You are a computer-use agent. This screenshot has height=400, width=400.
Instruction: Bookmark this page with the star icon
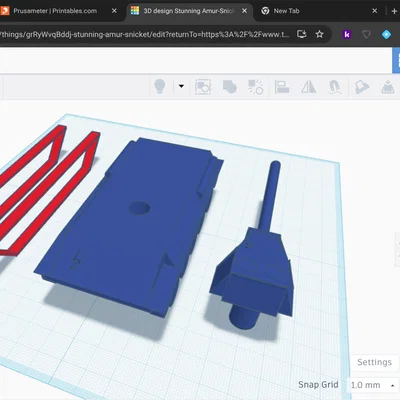[x=319, y=34]
